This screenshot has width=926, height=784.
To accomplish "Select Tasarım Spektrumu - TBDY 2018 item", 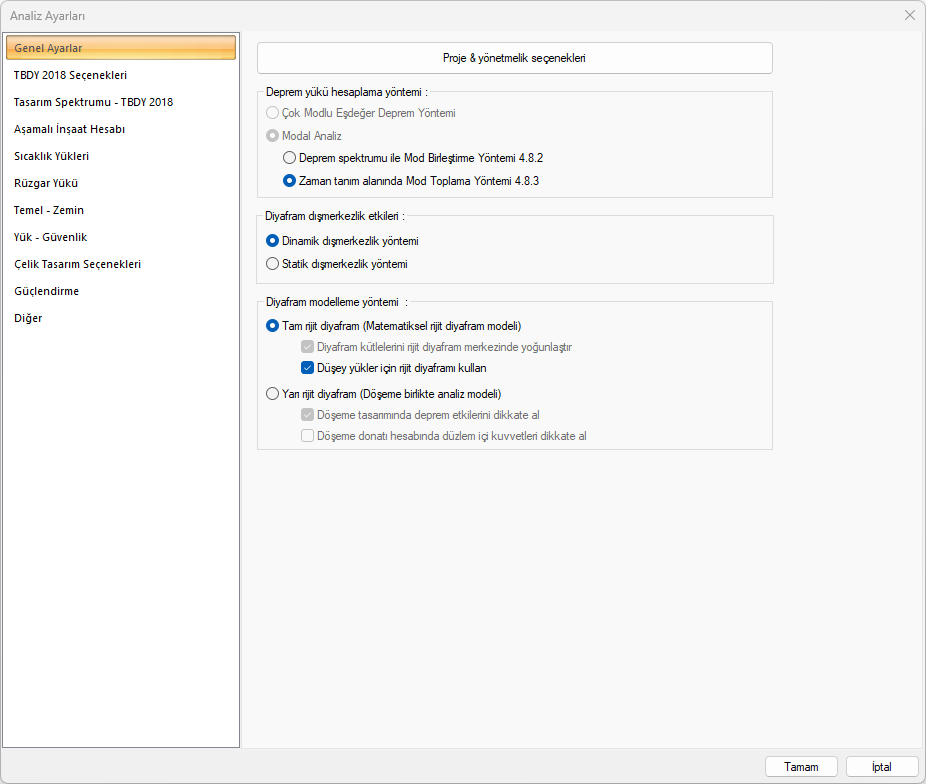I will click(93, 102).
